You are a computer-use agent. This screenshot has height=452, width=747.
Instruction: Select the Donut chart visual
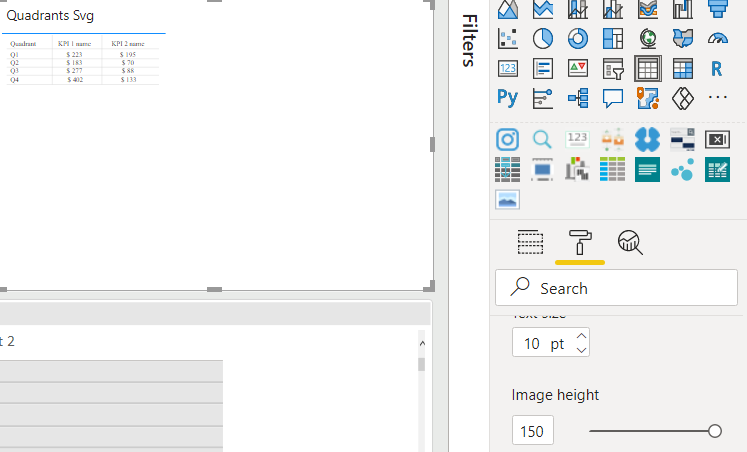pos(578,39)
